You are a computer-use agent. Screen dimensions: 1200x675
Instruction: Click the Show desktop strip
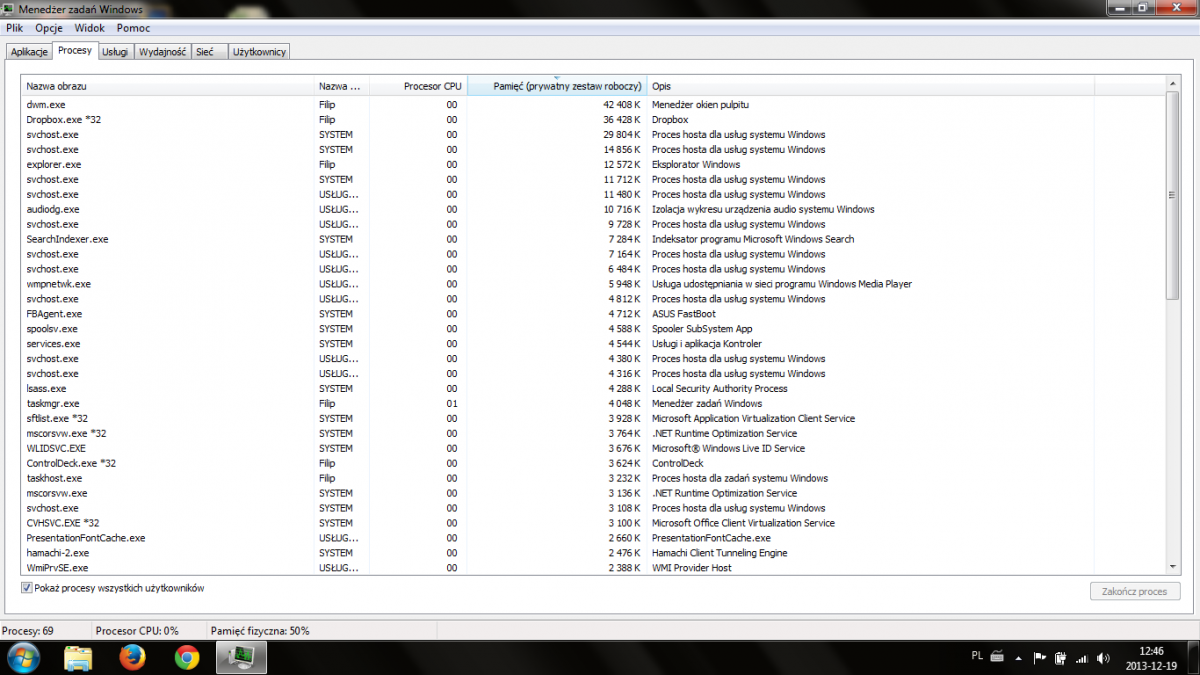(x=1193, y=657)
